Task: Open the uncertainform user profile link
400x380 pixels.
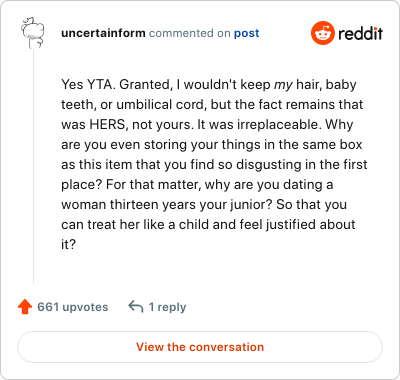Action: click(x=103, y=33)
